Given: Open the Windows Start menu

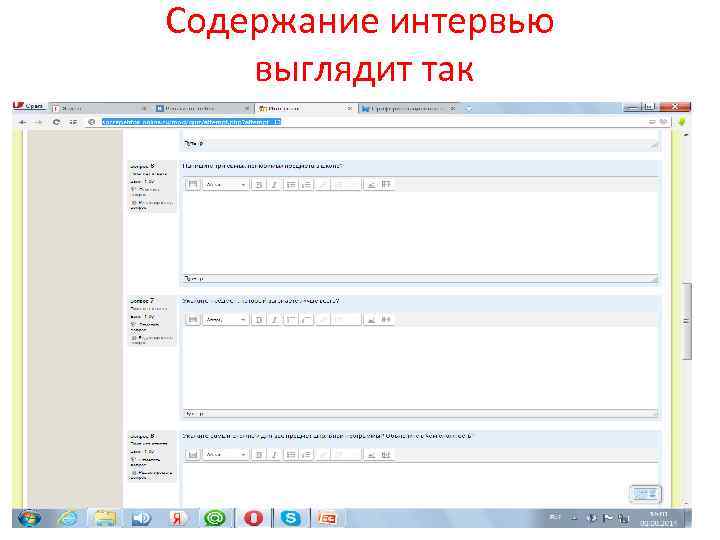Looking at the screenshot, I should [x=30, y=518].
